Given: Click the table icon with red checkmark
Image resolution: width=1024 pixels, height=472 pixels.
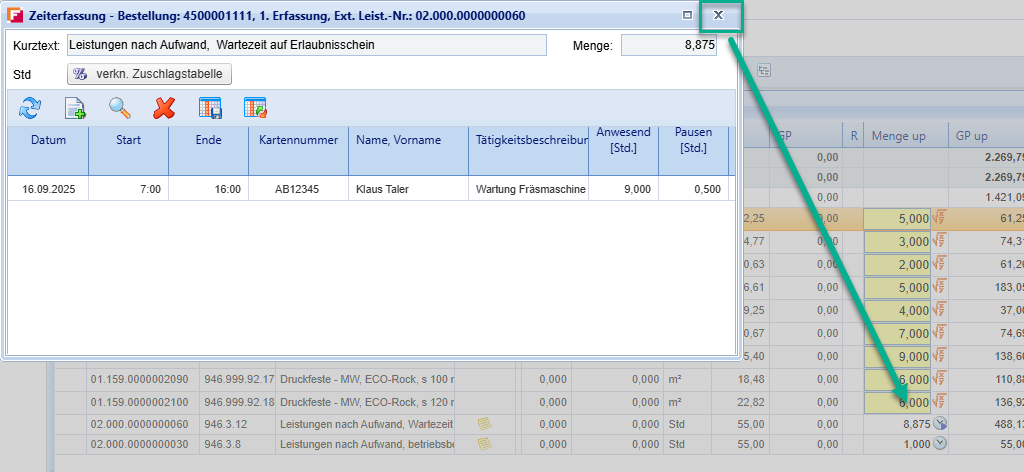Looking at the screenshot, I should [255, 108].
